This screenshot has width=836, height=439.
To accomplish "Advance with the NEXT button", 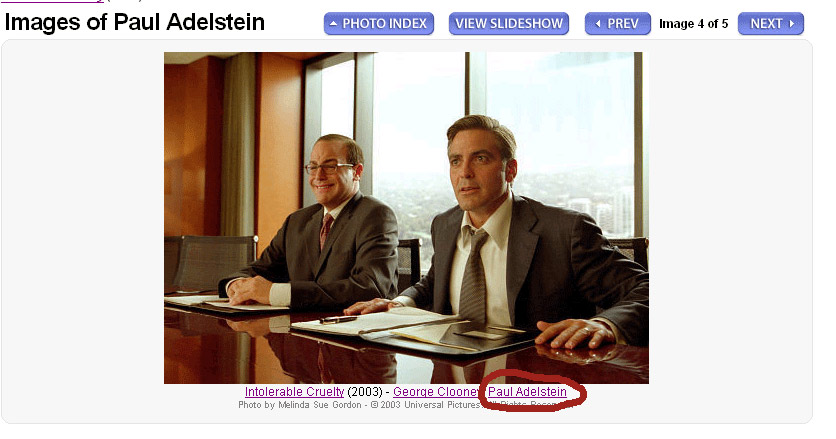I will coord(770,23).
